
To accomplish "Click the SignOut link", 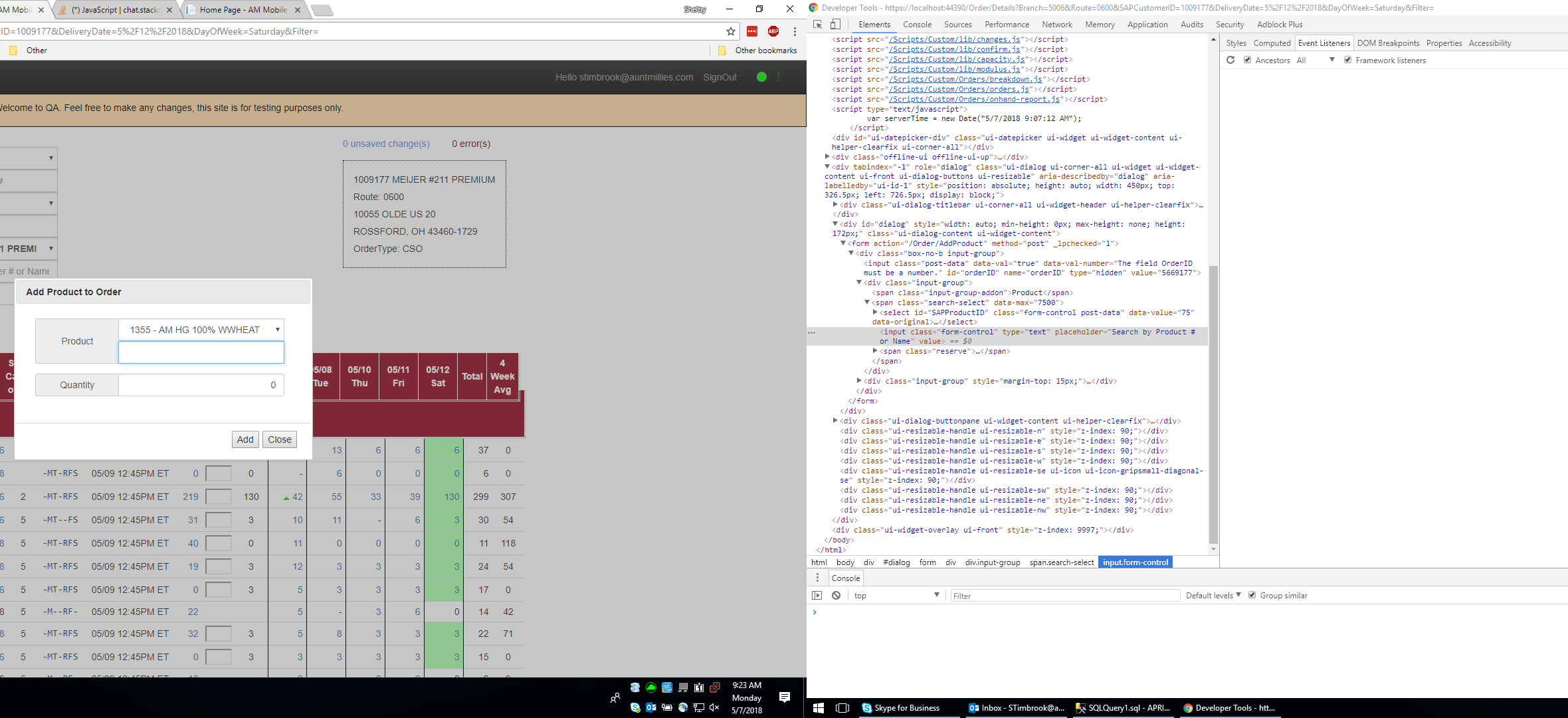I will [x=720, y=77].
